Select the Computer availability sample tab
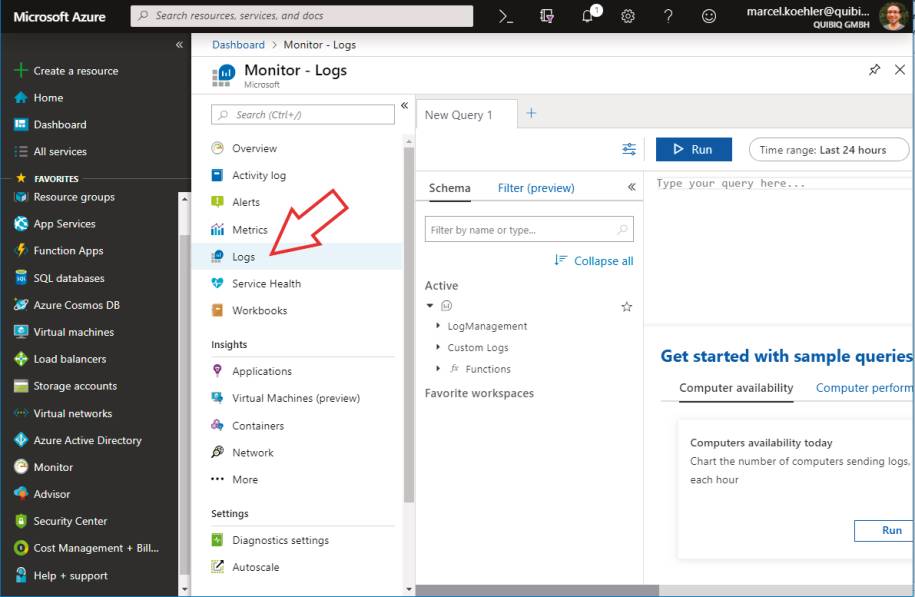This screenshot has height=597, width=915. pyautogui.click(x=736, y=388)
